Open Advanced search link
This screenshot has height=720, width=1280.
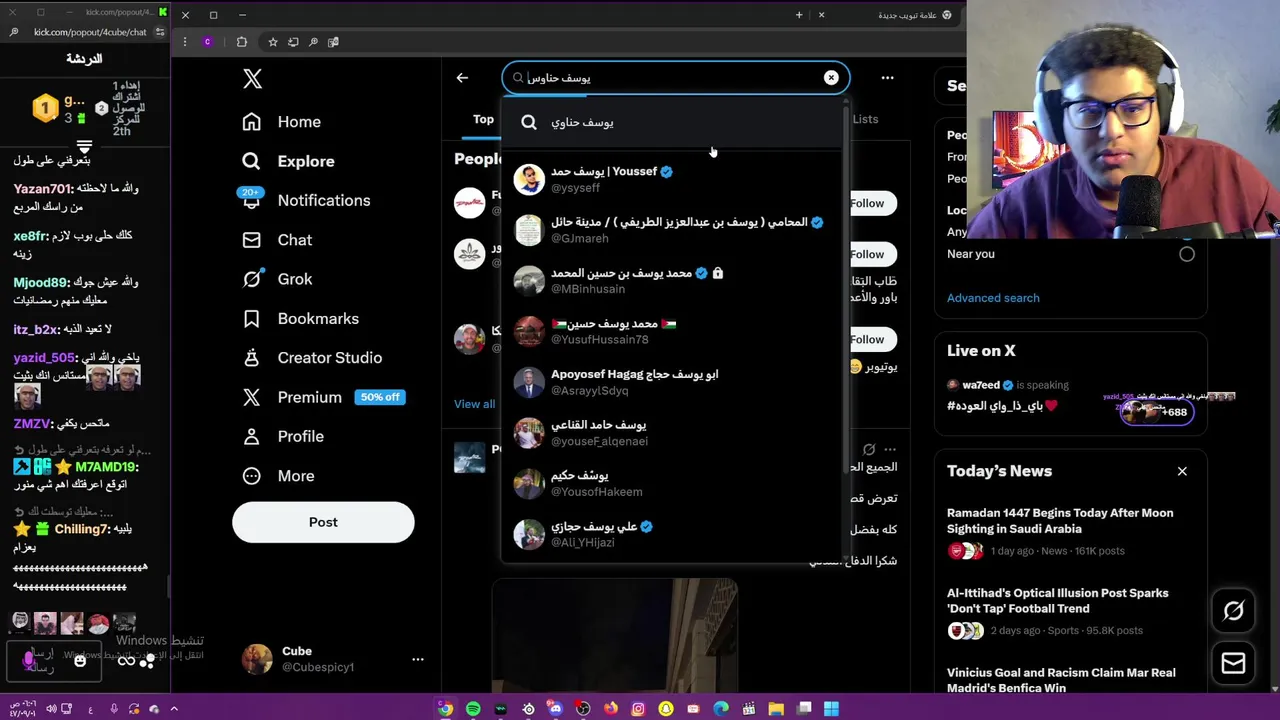(x=993, y=298)
